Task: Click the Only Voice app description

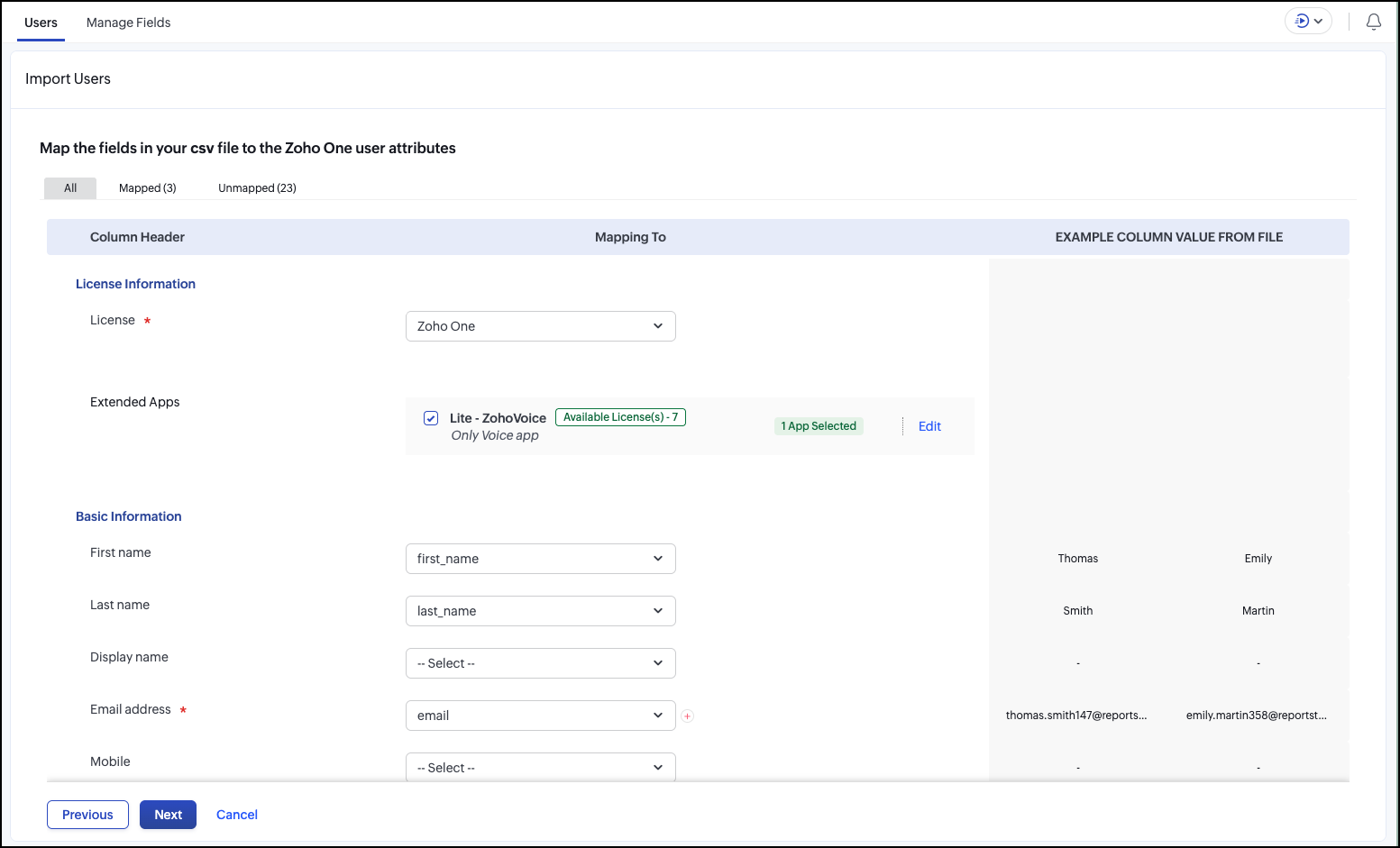Action: [495, 435]
